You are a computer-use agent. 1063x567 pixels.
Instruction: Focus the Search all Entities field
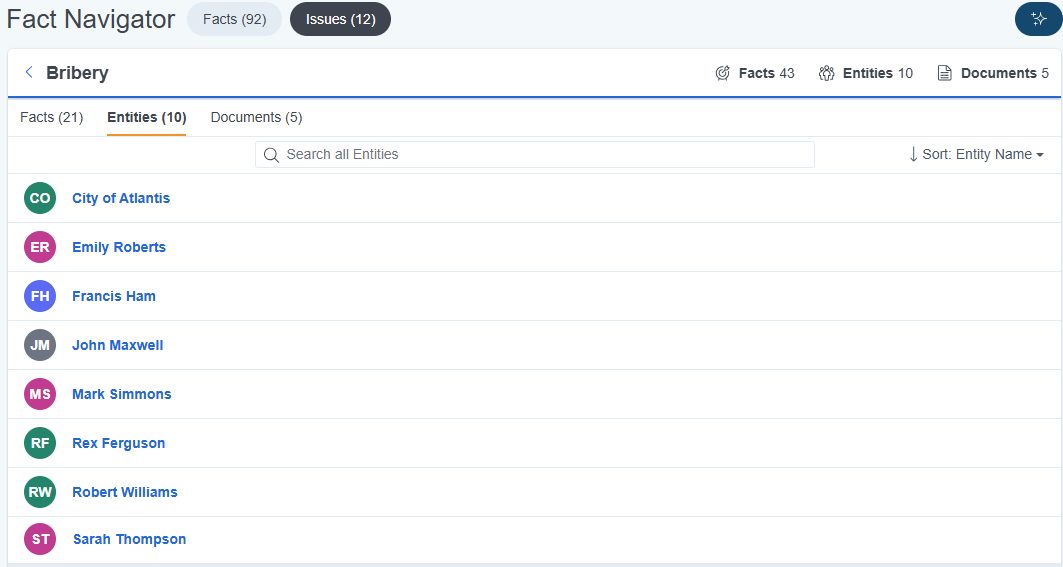(x=535, y=155)
